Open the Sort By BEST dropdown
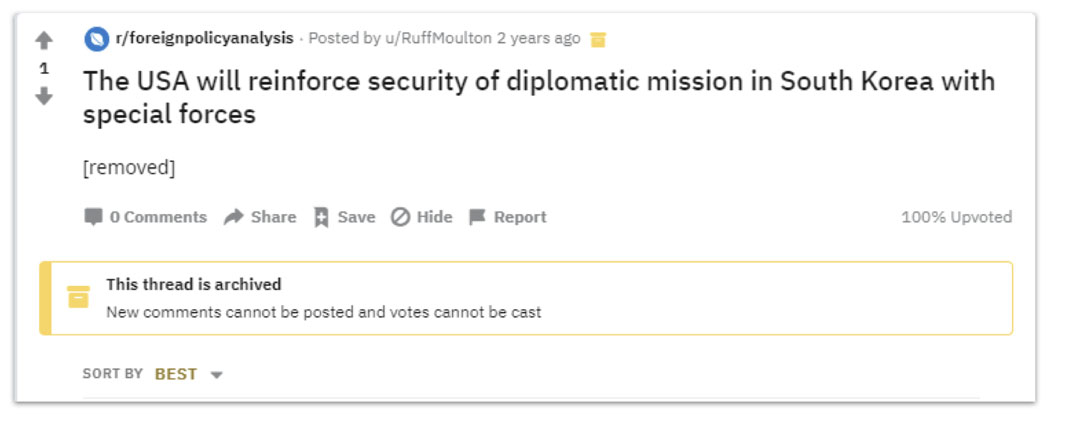1070x424 pixels. tap(176, 374)
